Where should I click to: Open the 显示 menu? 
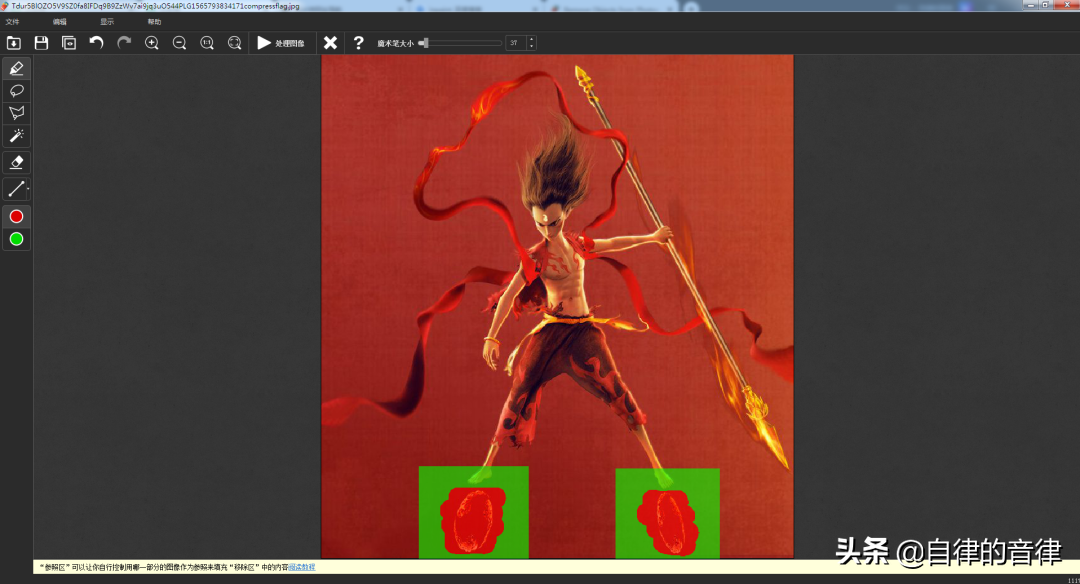(107, 22)
